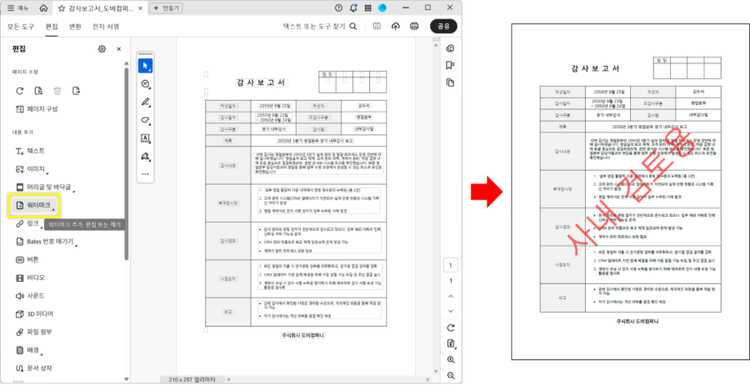Add a 버튼 form button
This screenshot has height=385, width=750.
coord(27,260)
